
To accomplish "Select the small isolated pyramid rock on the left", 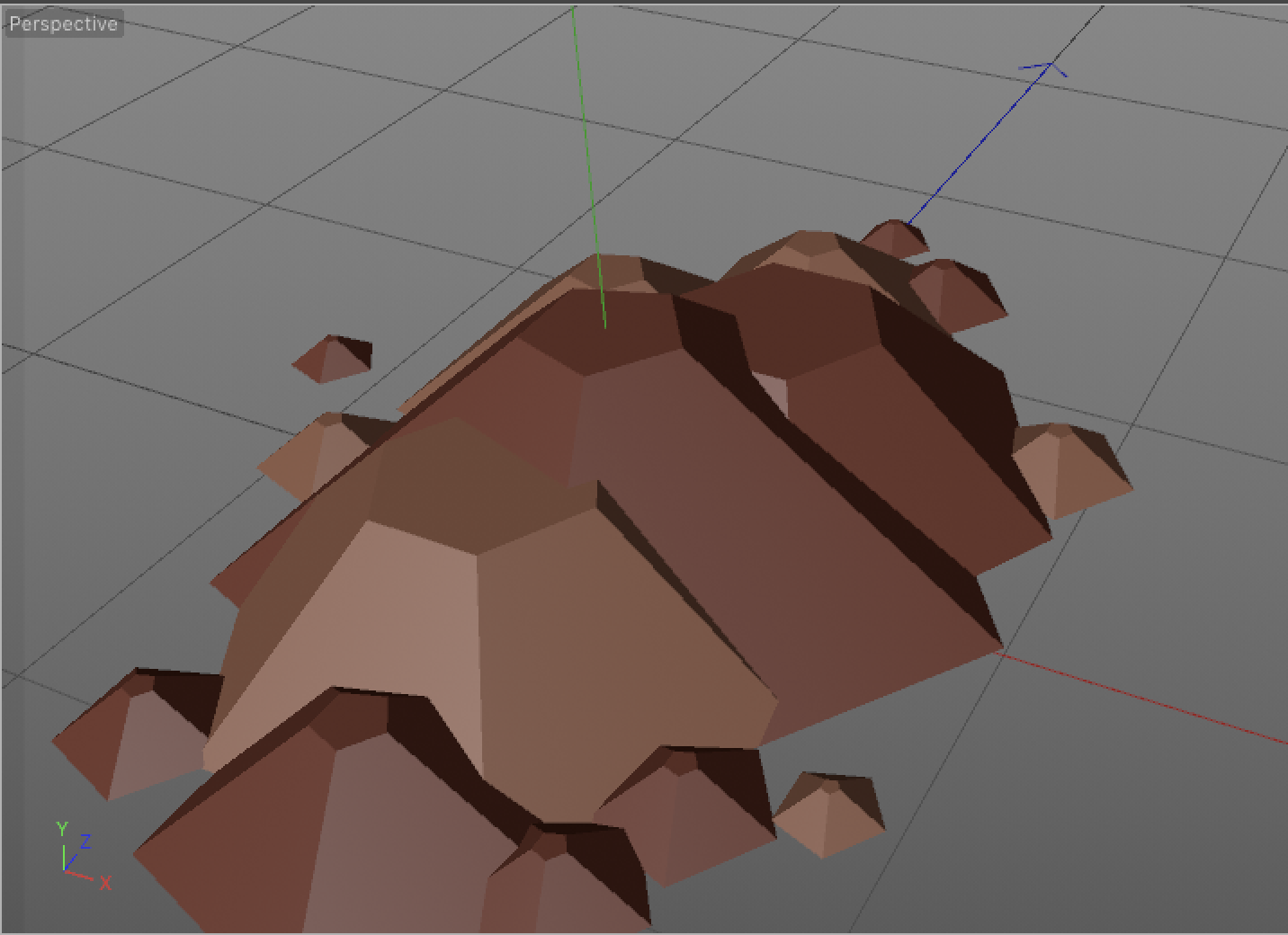I will pos(332,359).
